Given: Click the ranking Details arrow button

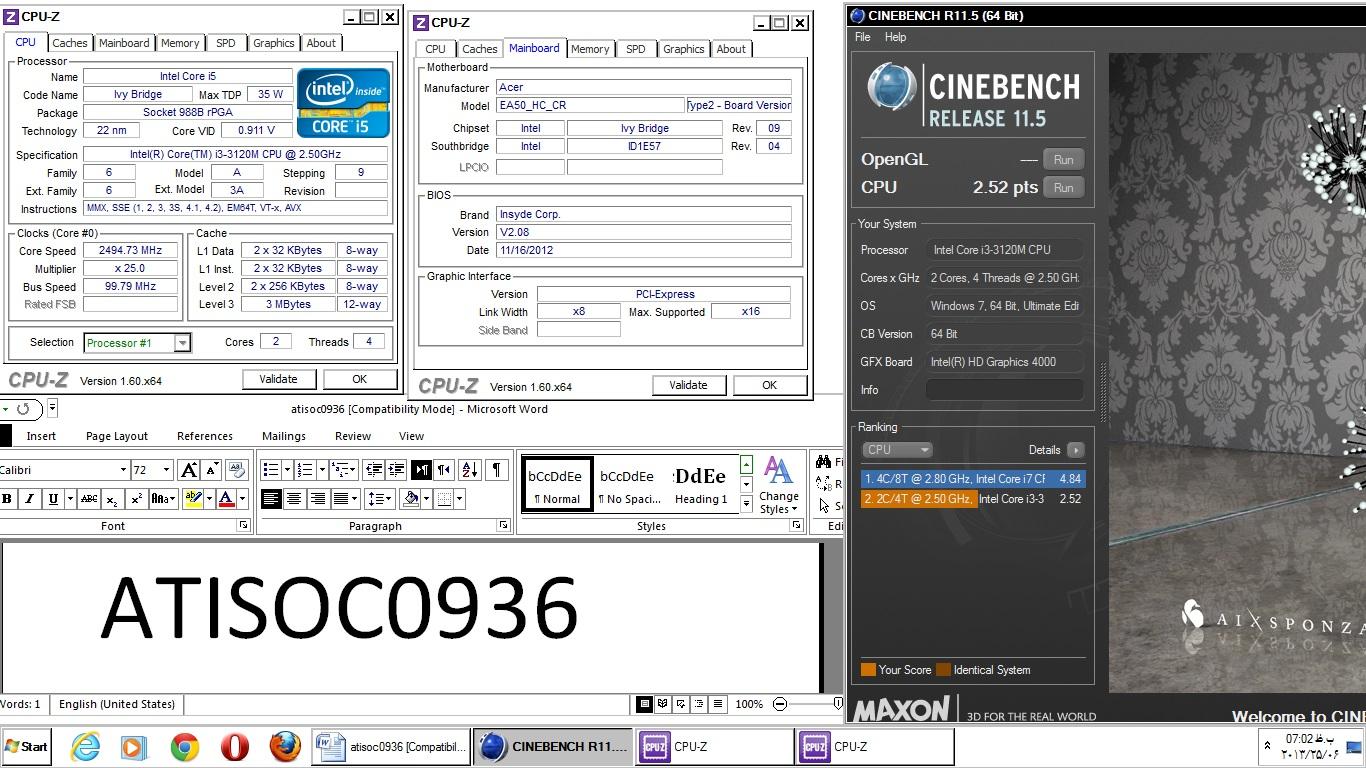Looking at the screenshot, I should tap(1075, 450).
